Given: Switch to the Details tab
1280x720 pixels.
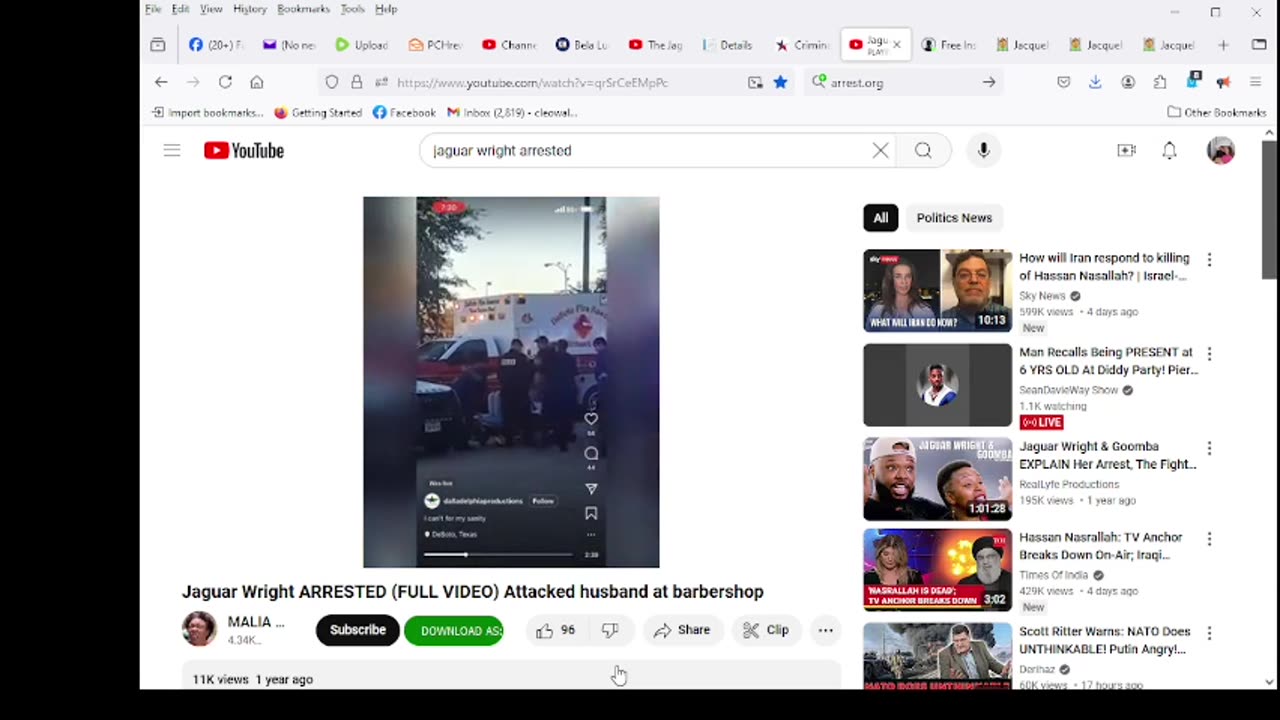Looking at the screenshot, I should 728,45.
